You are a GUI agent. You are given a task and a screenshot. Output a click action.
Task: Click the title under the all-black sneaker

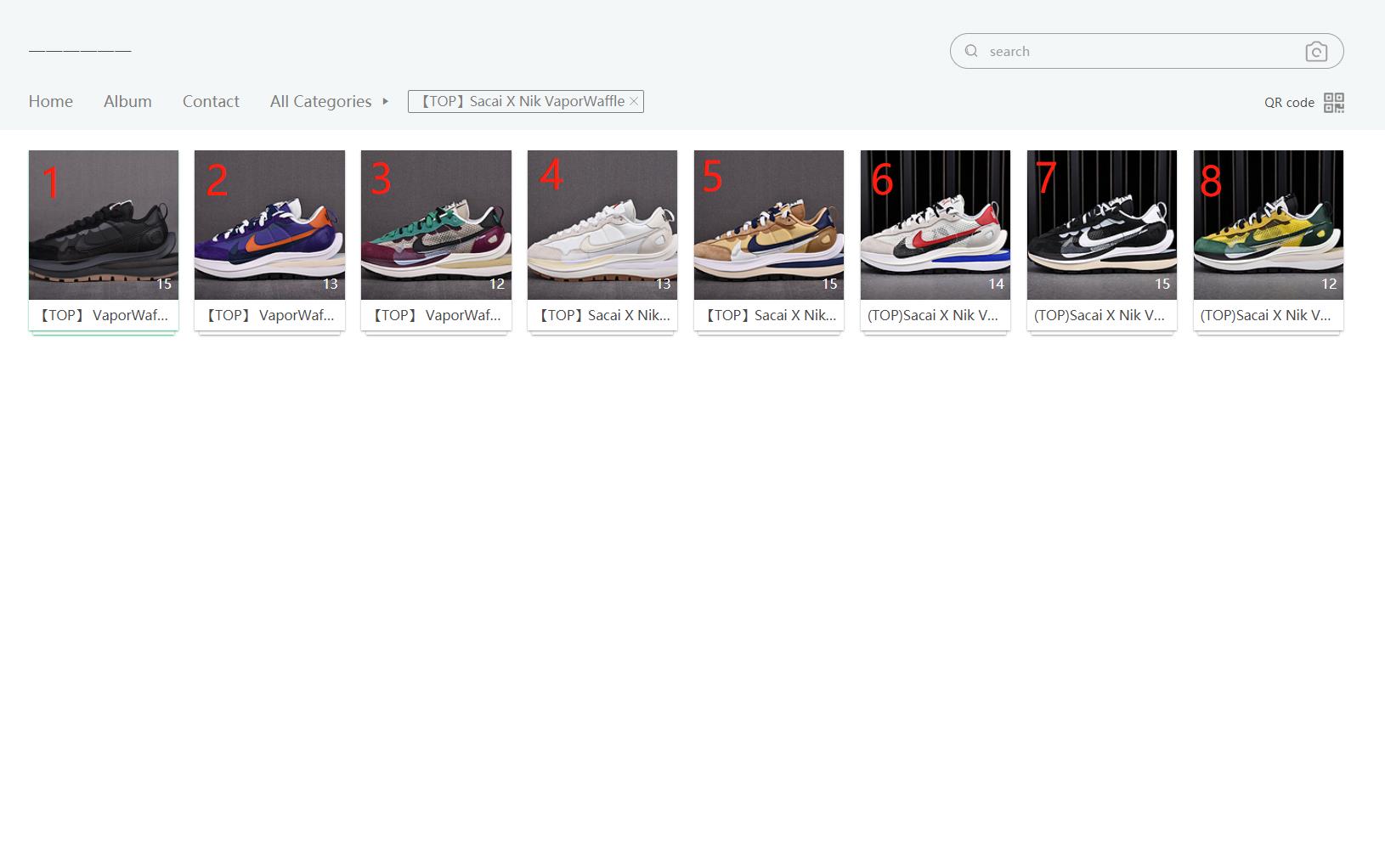click(104, 315)
